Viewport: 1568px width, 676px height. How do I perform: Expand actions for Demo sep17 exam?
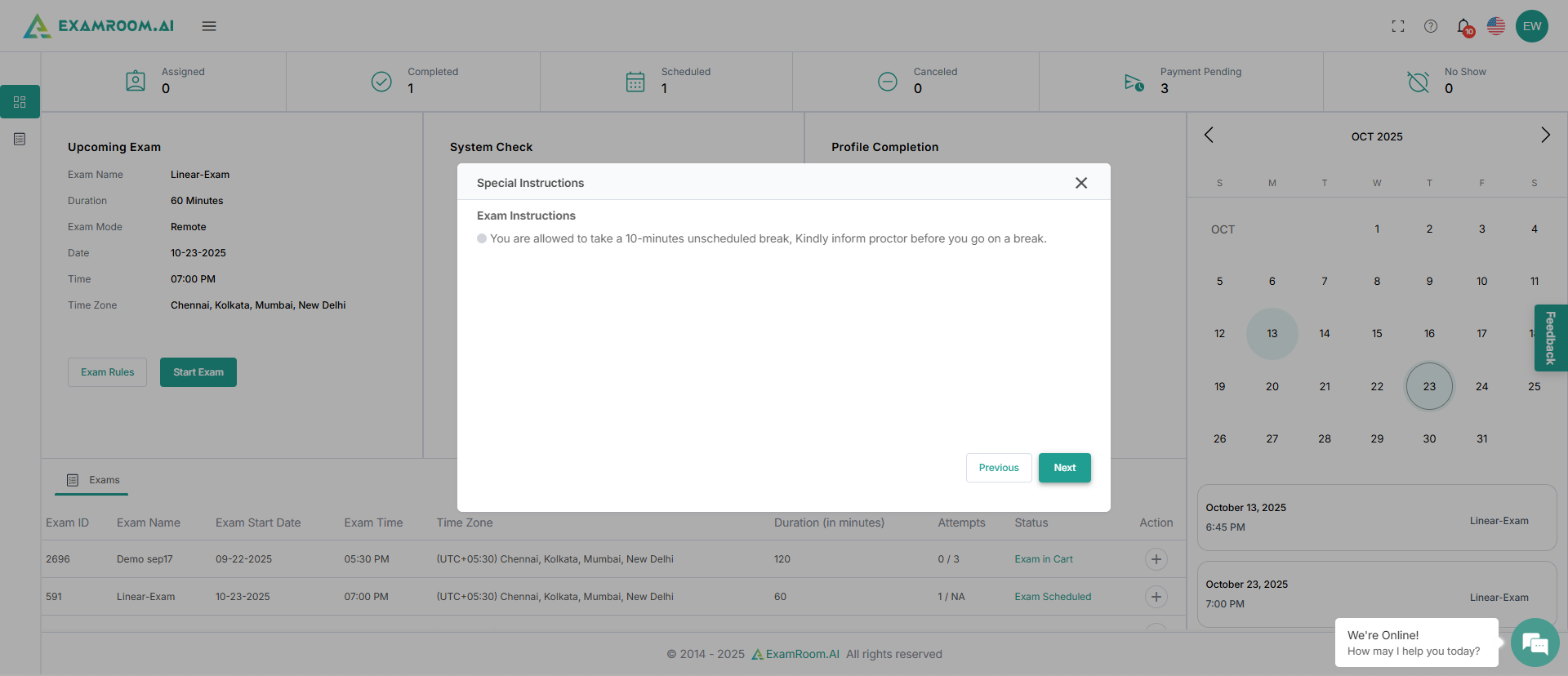tap(1156, 559)
